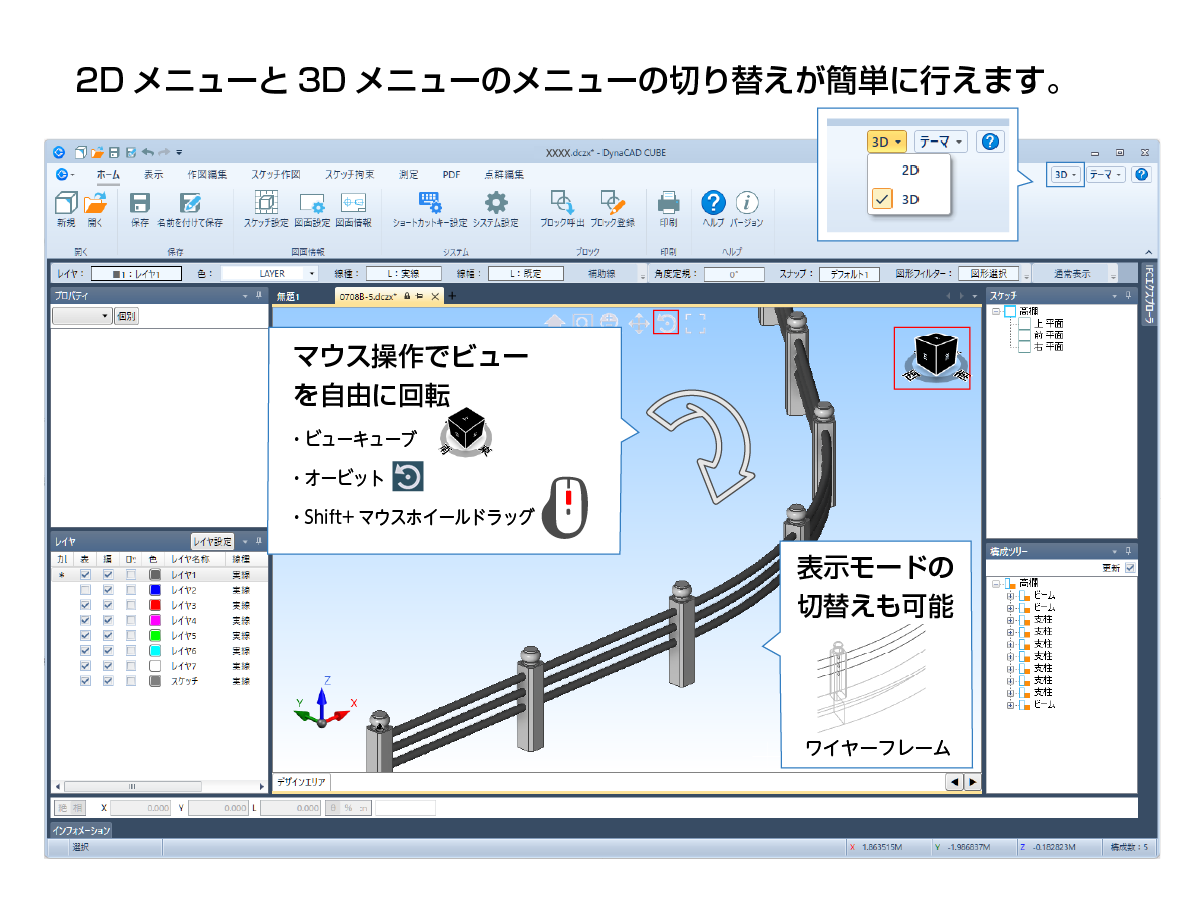1200x900 pixels.
Task: Open ショートカットキー設定 shortcut key settings
Action: pos(430,203)
